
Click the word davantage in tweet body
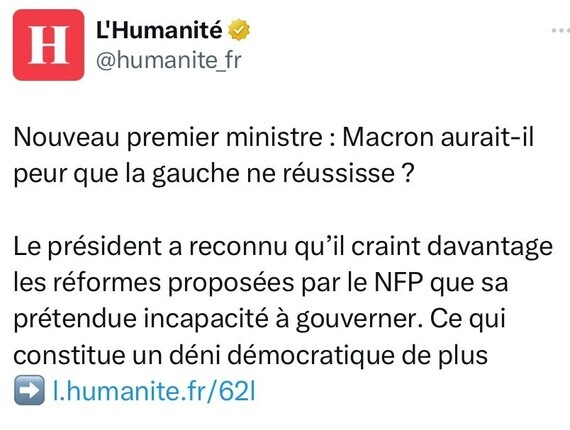tap(490, 247)
